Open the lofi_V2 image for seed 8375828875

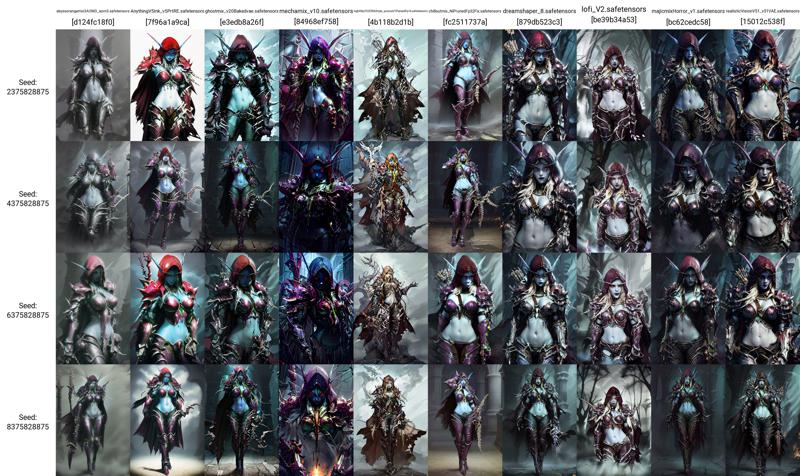click(613, 420)
